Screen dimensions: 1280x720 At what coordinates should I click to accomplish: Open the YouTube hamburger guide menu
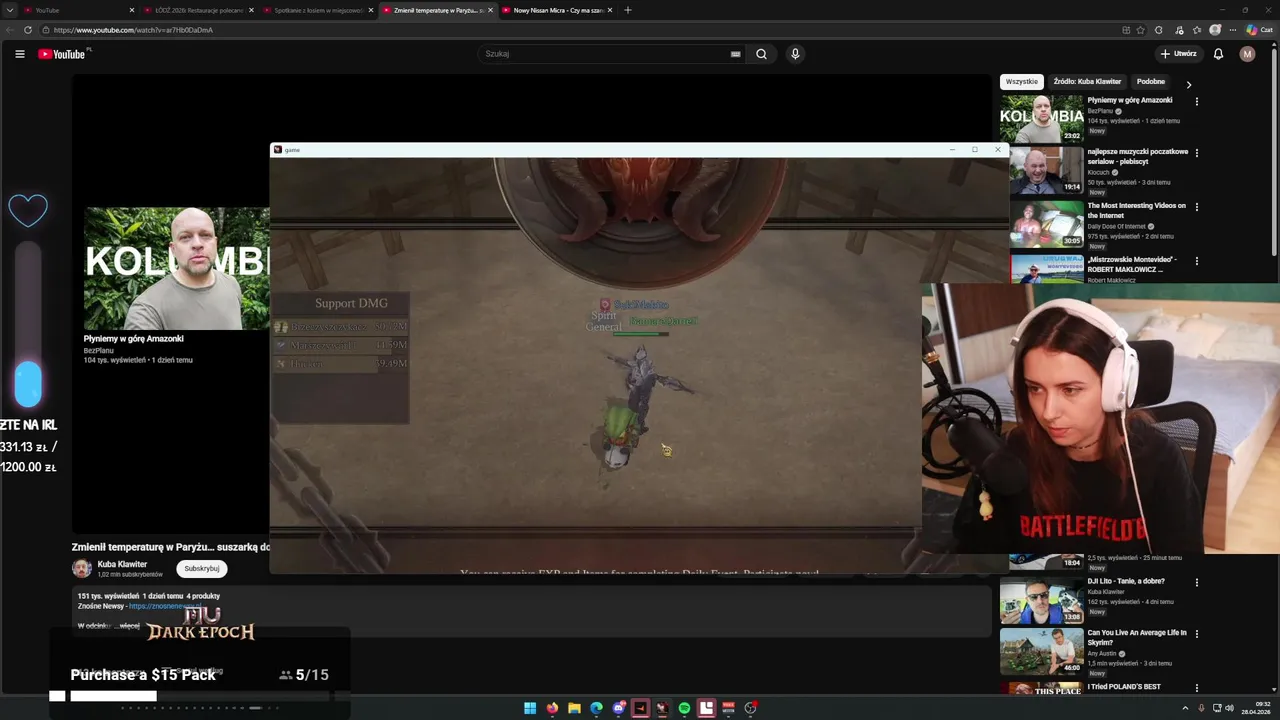(x=20, y=54)
